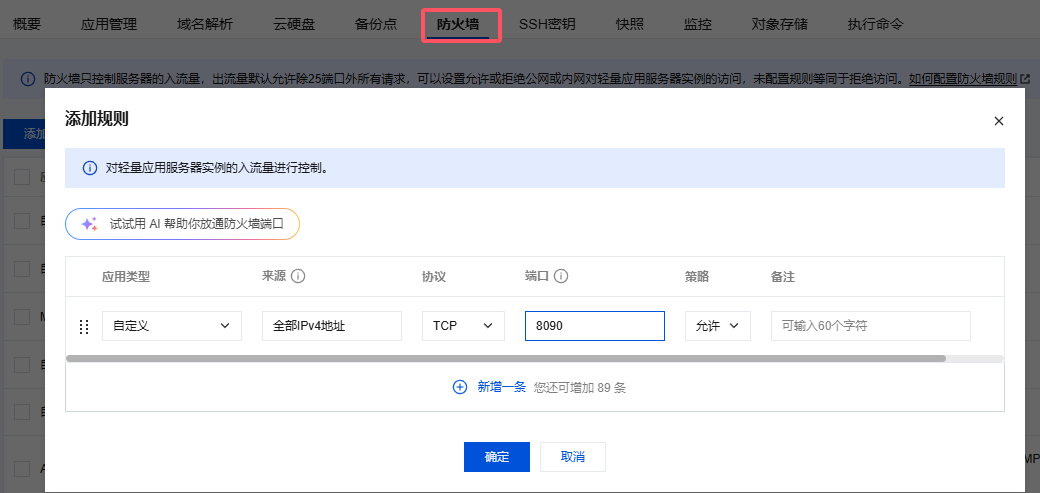This screenshot has height=493, width=1040.
Task: Click the 备注 input field
Action: pyautogui.click(x=870, y=326)
